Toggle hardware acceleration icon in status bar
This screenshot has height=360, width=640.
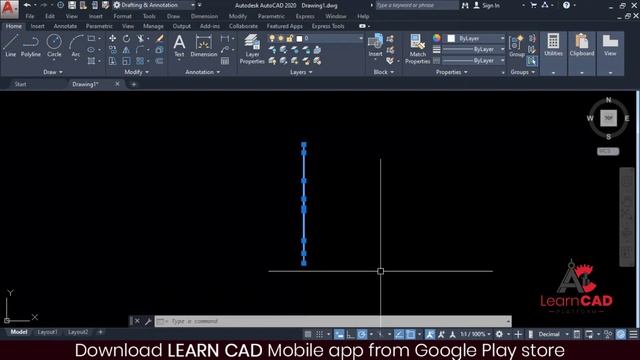click(621, 334)
